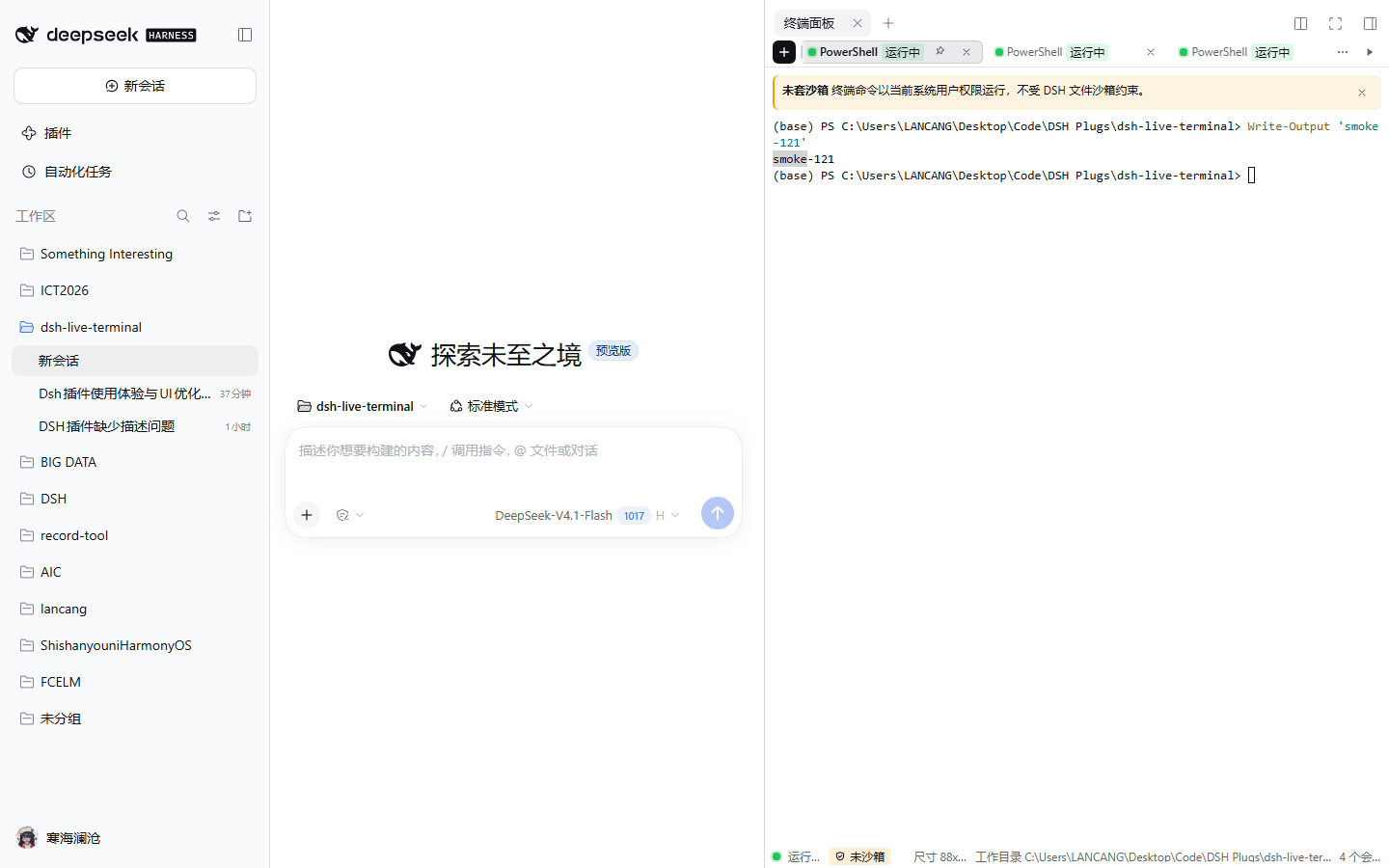Expand the Something Interesting workspace
1389x868 pixels.
135,254
